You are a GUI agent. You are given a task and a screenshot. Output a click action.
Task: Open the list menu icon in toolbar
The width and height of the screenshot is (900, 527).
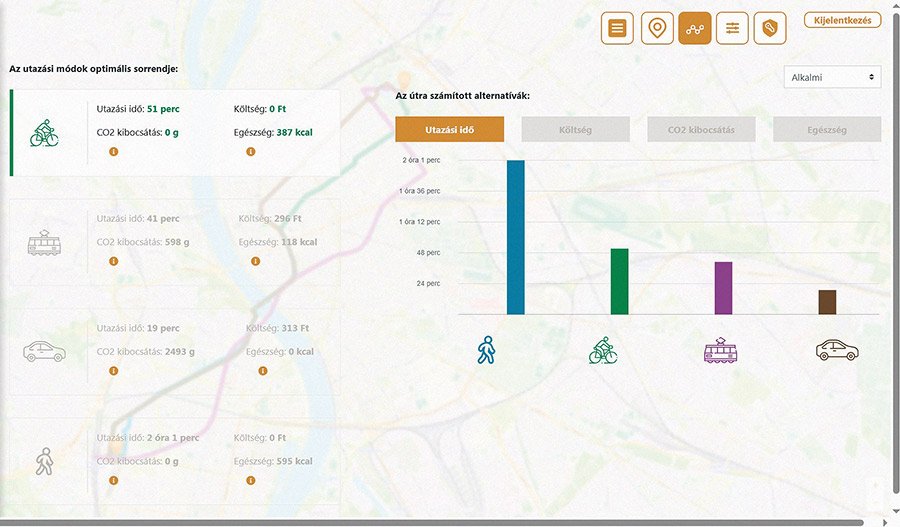pos(617,28)
